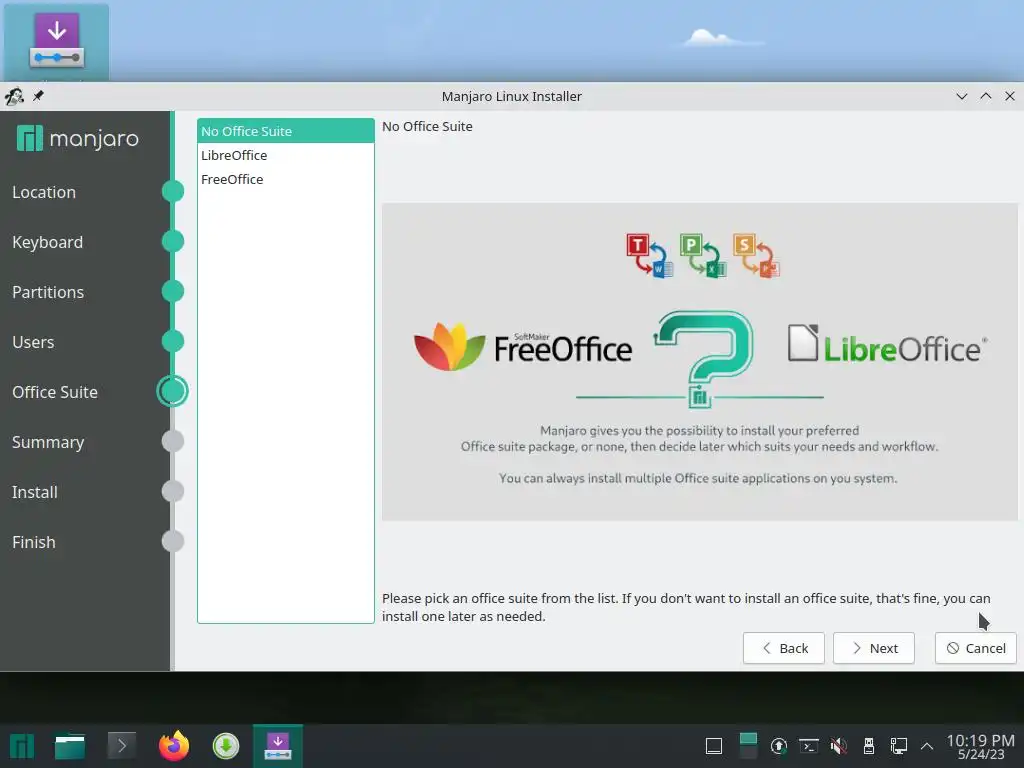Viewport: 1024px width, 768px height.
Task: Click the green question mark graphic
Action: (x=704, y=358)
